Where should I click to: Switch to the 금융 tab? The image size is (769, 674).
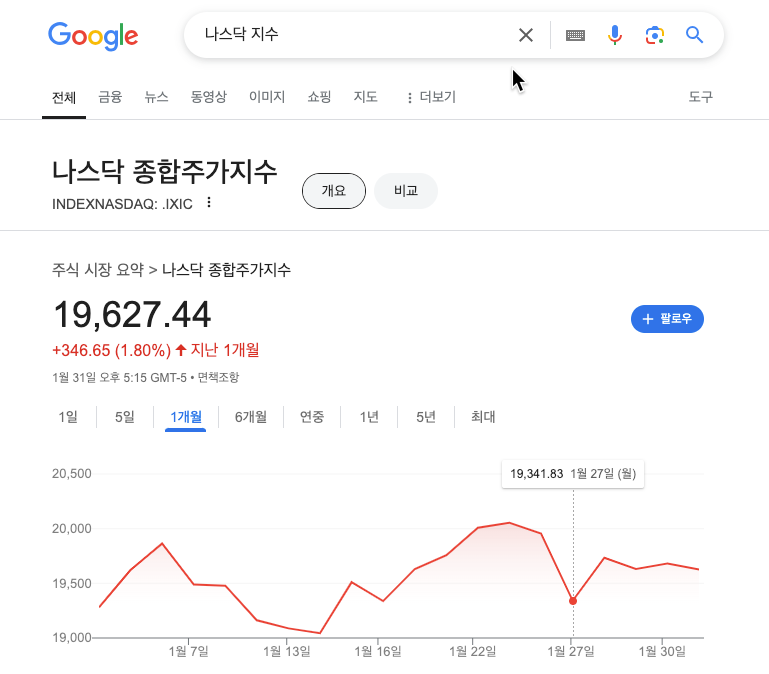tap(110, 97)
